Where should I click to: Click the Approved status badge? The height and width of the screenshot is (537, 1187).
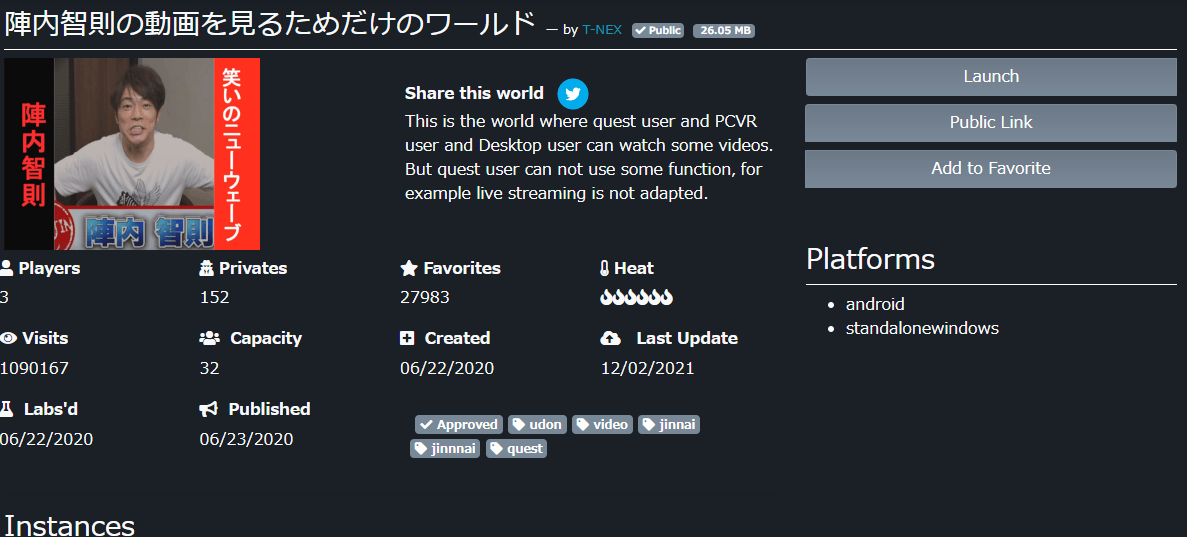tap(459, 425)
